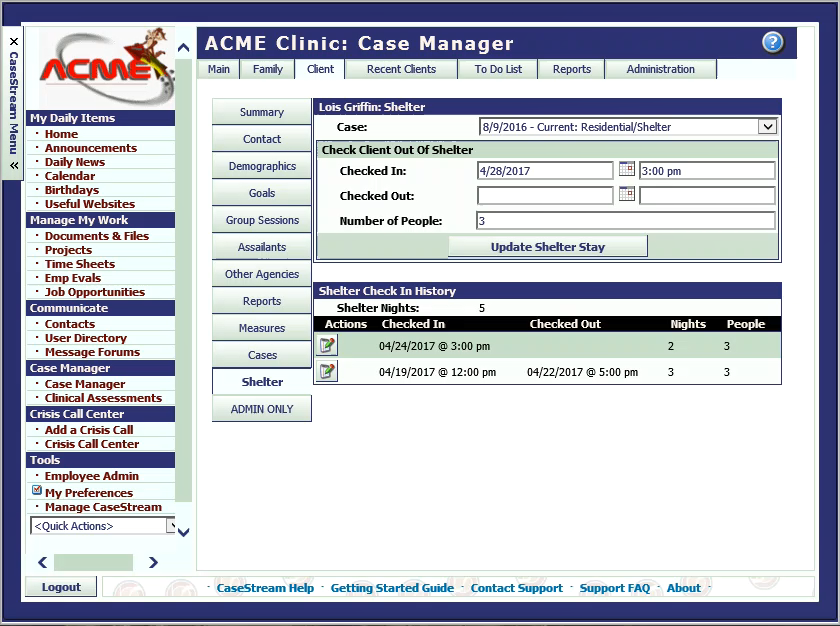The width and height of the screenshot is (840, 626).
Task: Click the Logout button
Action: click(x=61, y=587)
